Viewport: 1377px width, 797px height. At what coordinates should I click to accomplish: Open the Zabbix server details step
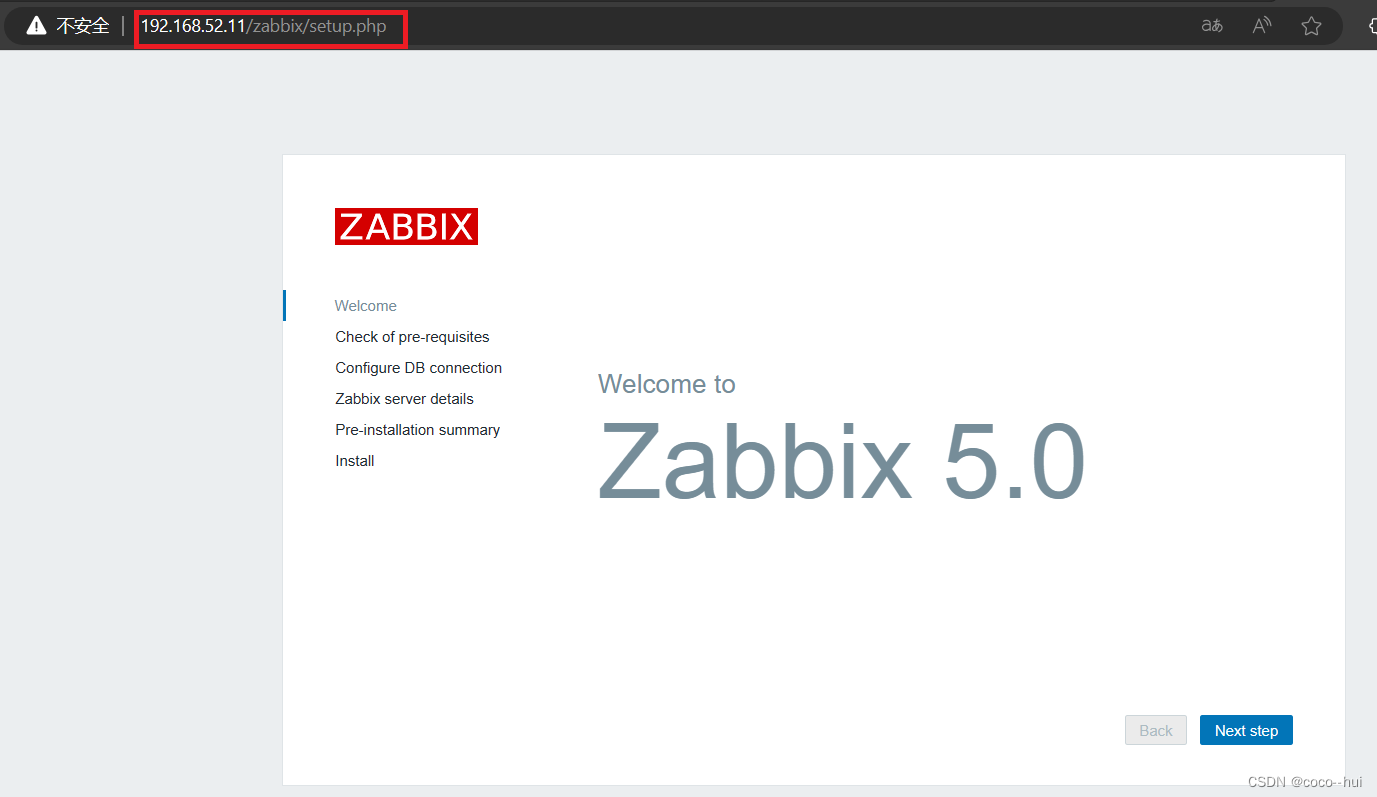pyautogui.click(x=404, y=398)
